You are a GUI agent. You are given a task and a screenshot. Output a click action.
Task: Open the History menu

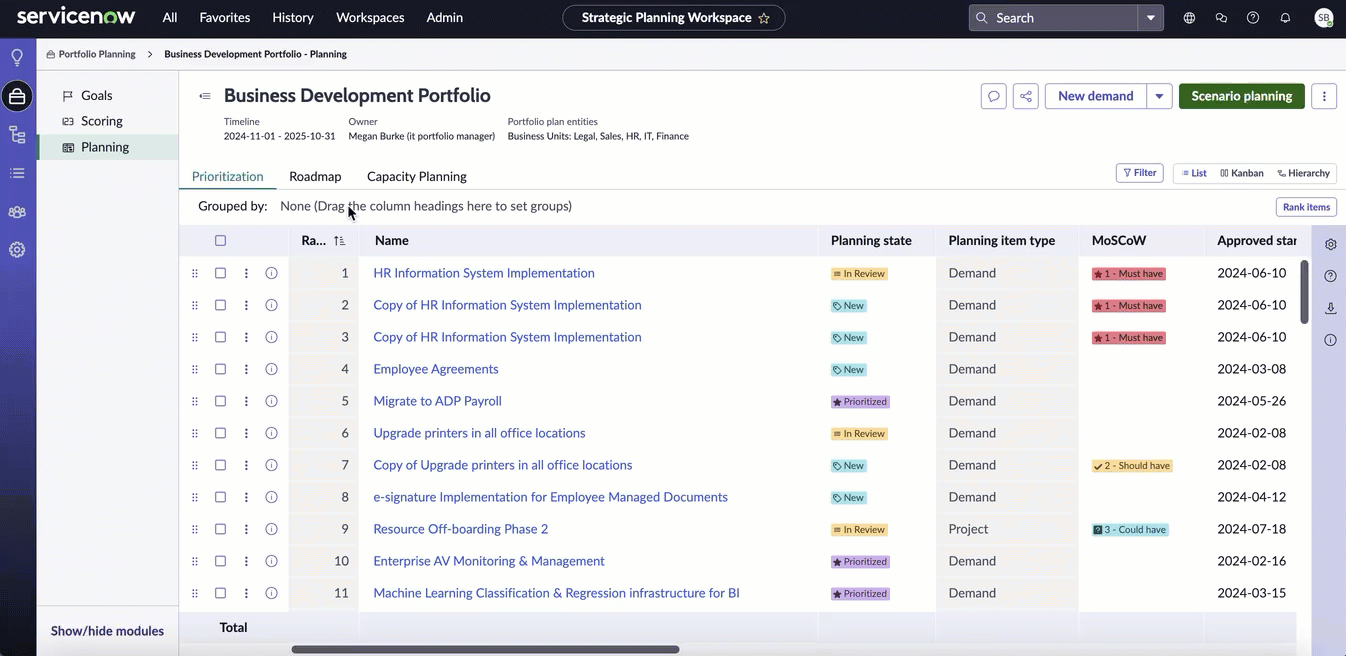click(293, 18)
